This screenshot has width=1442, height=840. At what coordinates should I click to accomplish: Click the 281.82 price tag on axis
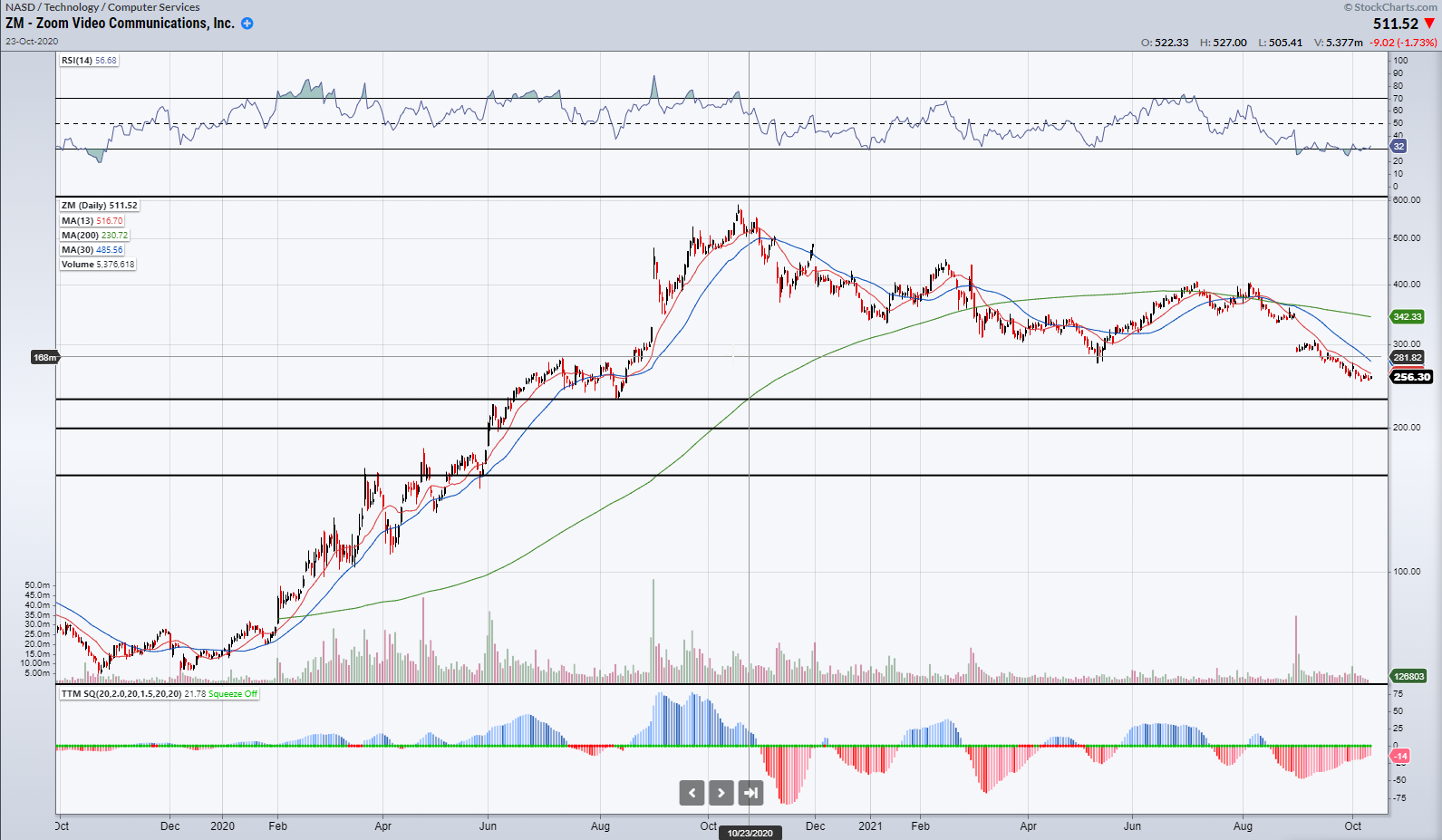point(1408,358)
